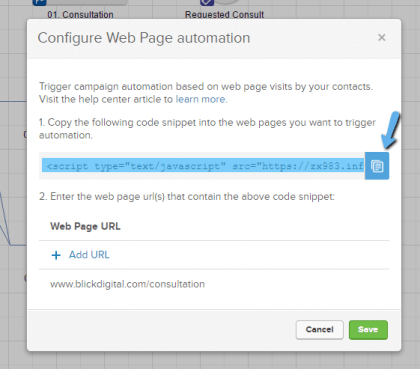This screenshot has width=420, height=369.
Task: Close the Configure Web Page automation dialog
Action: click(382, 37)
